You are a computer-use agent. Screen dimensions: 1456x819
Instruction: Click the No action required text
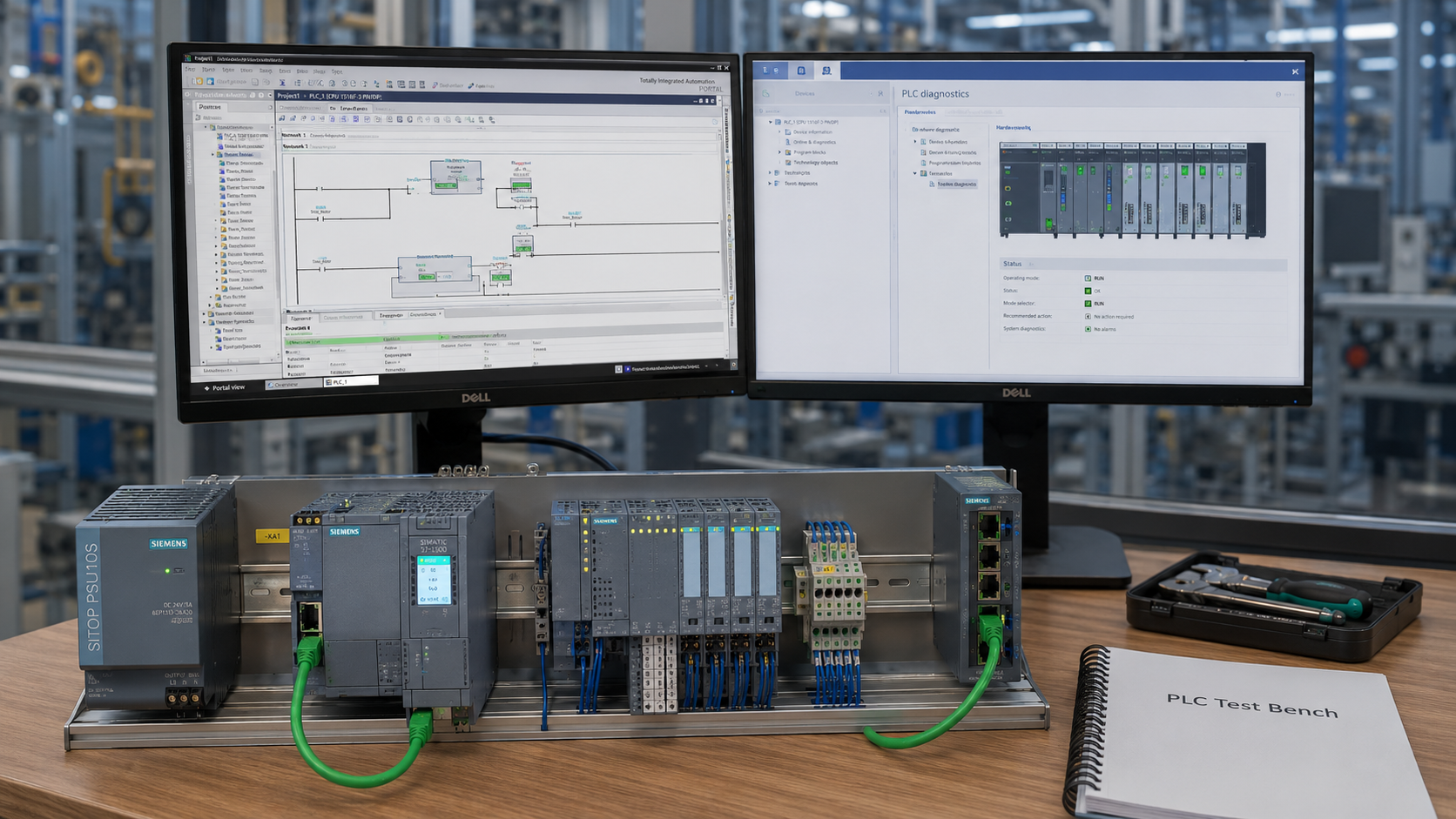coord(1114,317)
